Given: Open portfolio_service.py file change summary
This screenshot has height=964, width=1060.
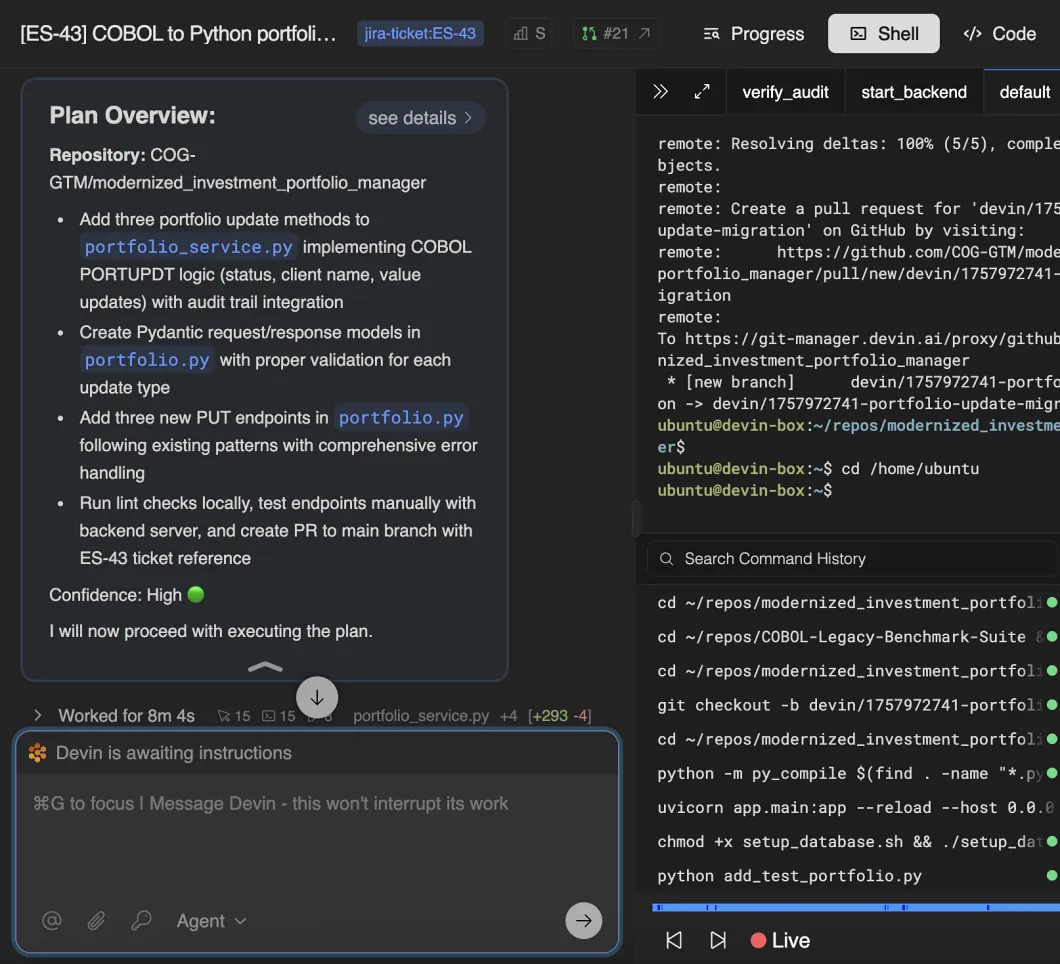Looking at the screenshot, I should click(x=472, y=716).
